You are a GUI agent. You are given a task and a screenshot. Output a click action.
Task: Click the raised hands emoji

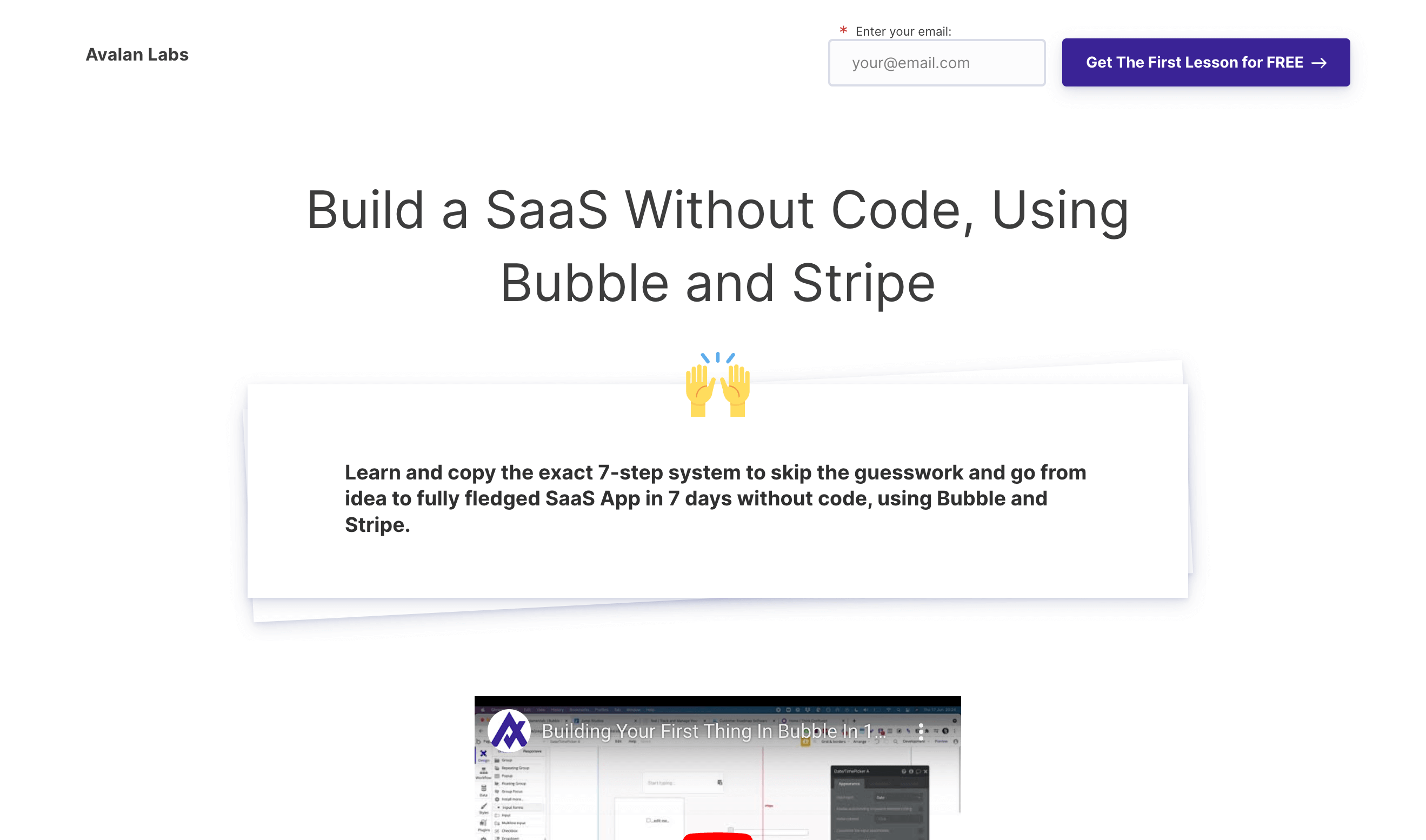[717, 385]
